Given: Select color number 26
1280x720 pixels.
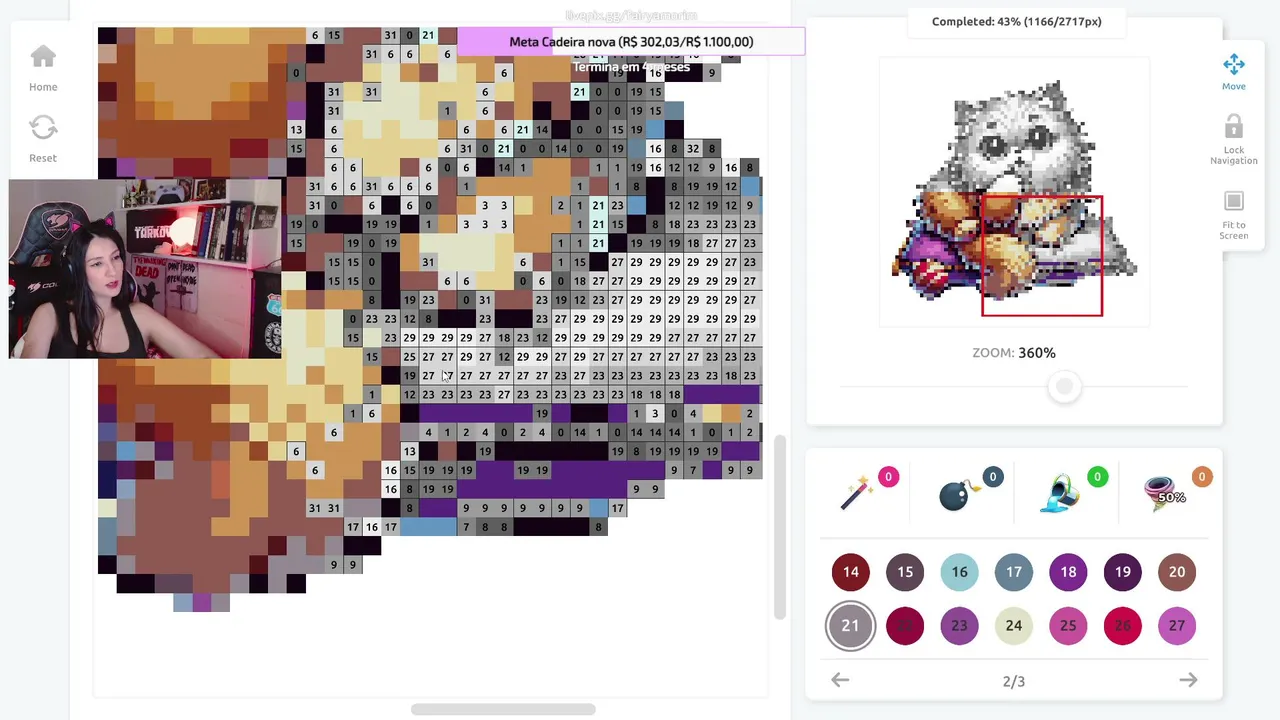Looking at the screenshot, I should click(x=1123, y=626).
